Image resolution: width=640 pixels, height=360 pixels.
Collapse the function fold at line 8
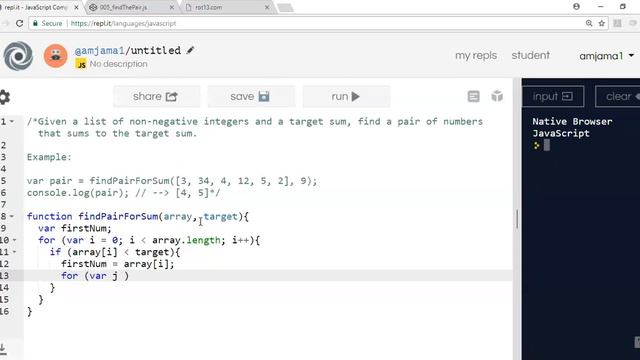12,216
